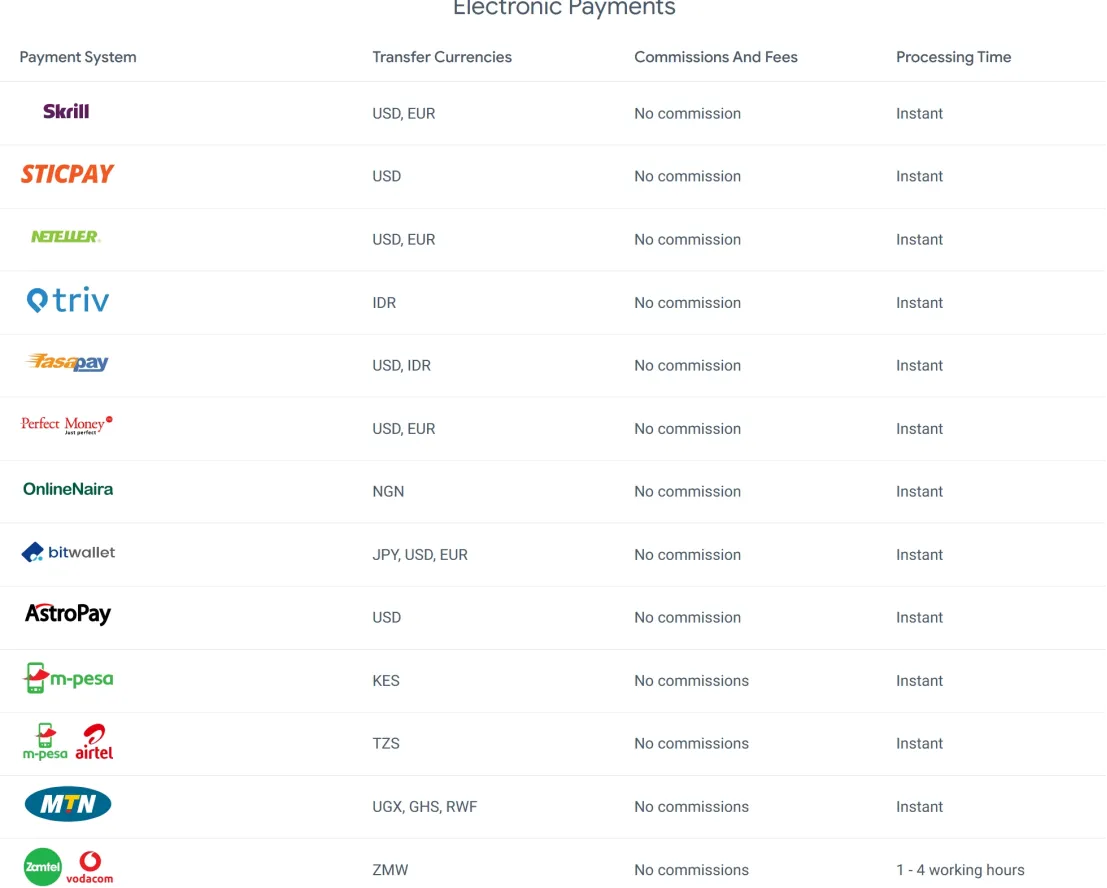The image size is (1107, 888).
Task: Click the JPY, USD, EUR currencies cell
Action: (x=420, y=555)
